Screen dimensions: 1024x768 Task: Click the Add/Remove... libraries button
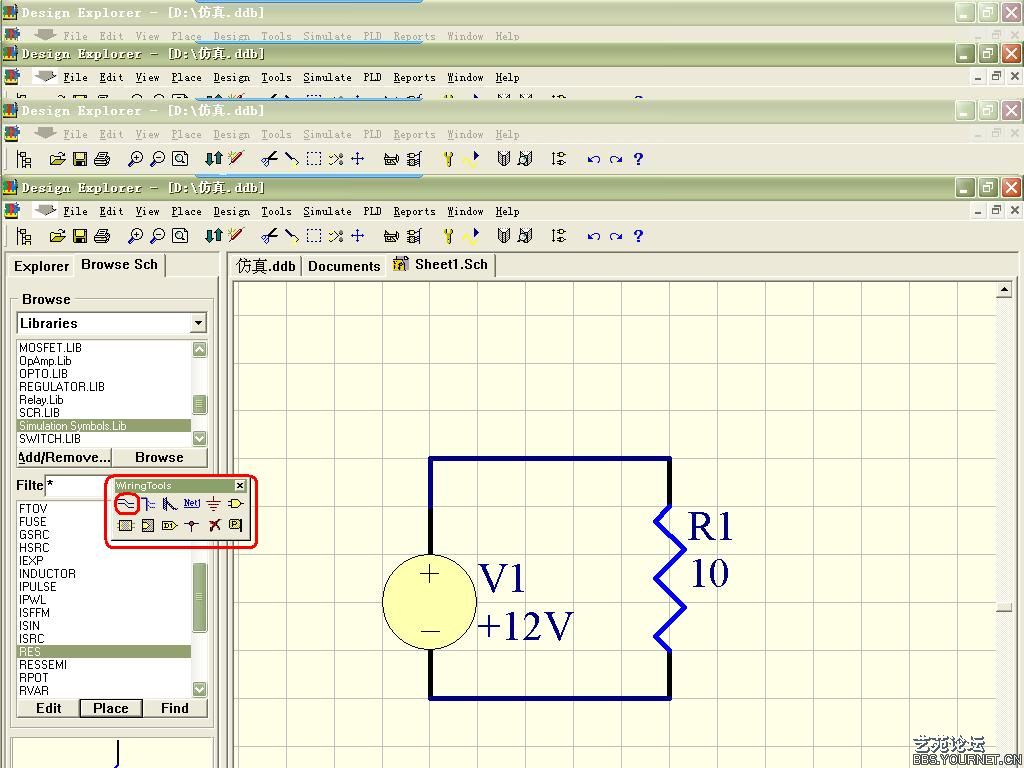(64, 457)
